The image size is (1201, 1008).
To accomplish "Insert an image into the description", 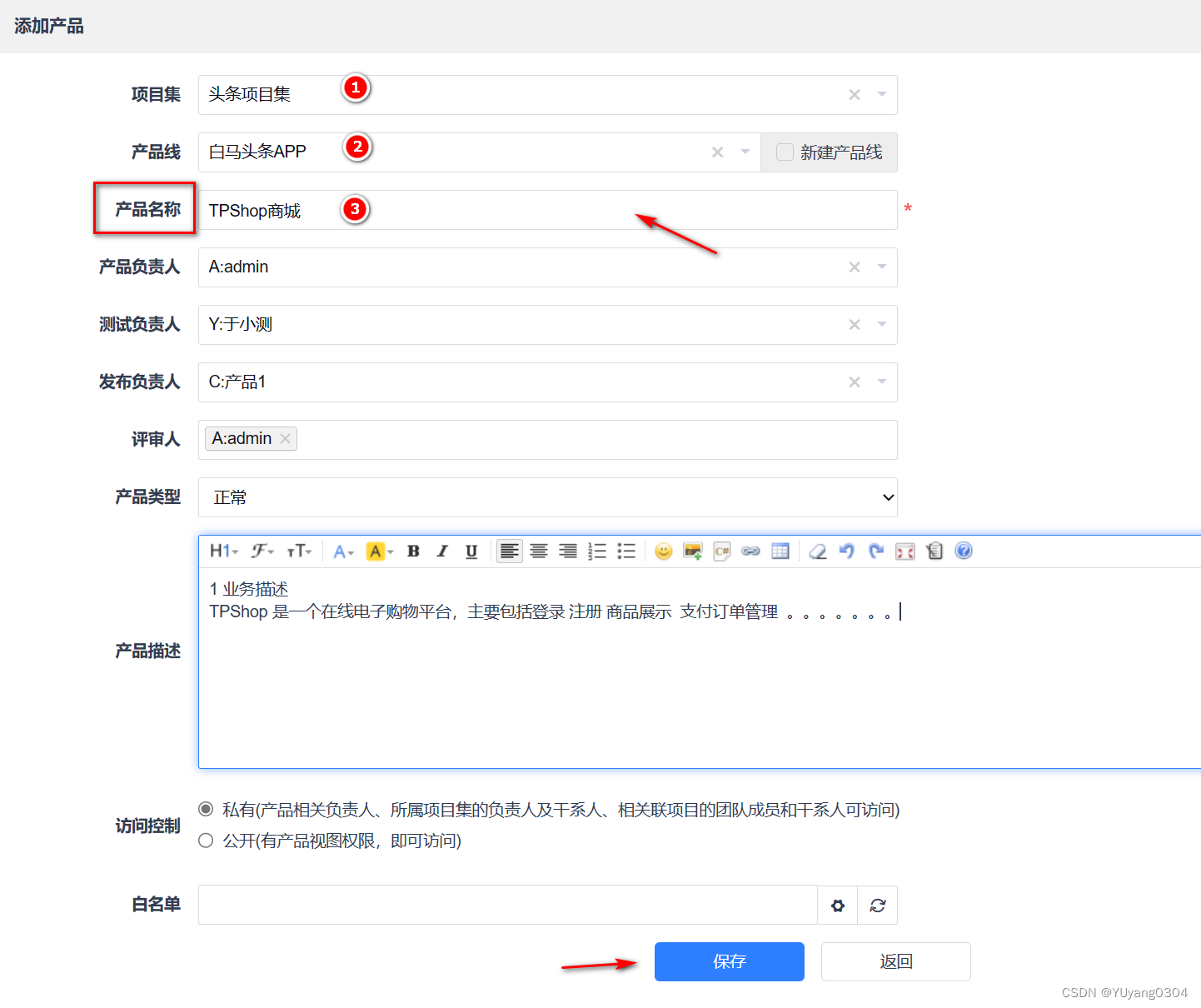I will tap(693, 551).
